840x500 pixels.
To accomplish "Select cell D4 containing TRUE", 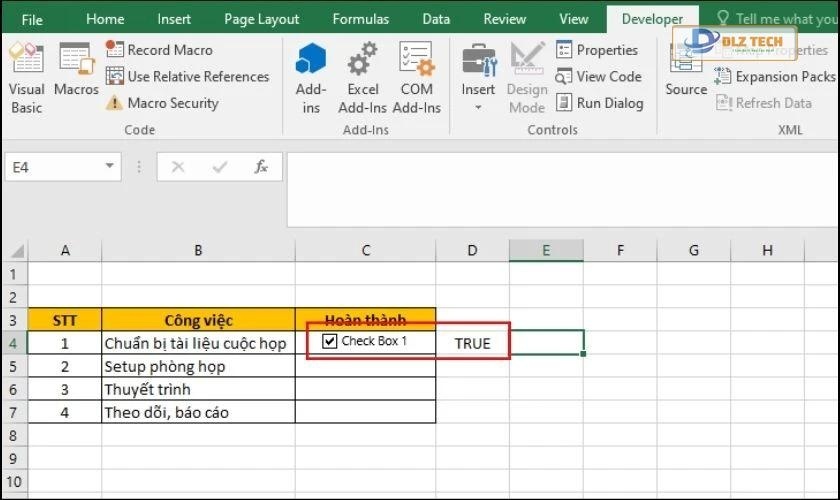I will click(472, 343).
